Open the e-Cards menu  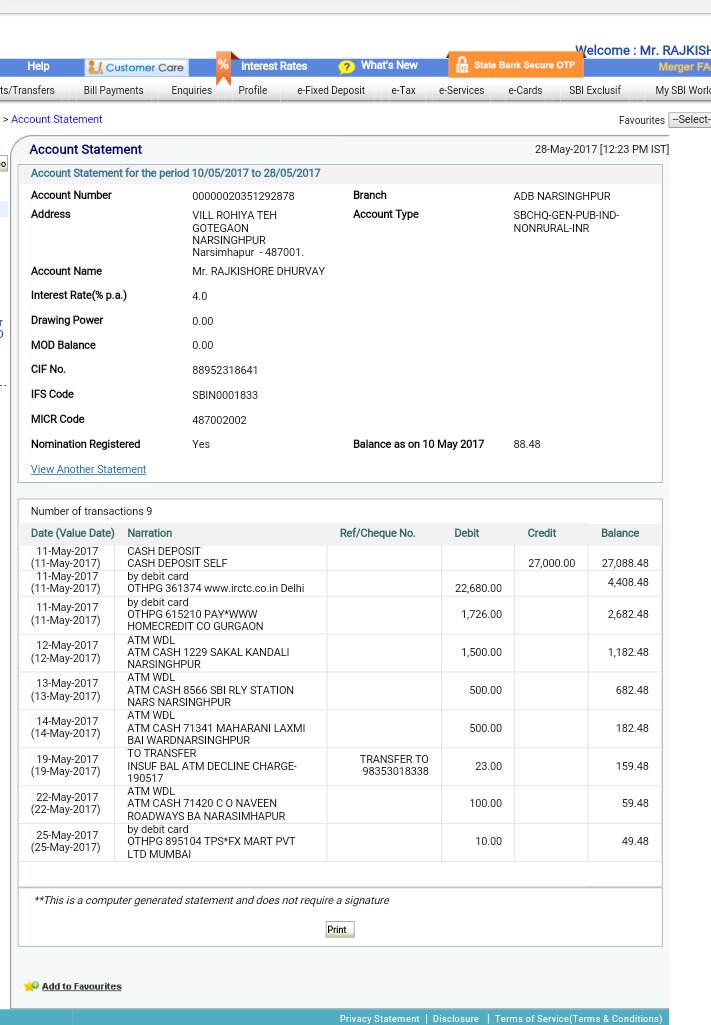[x=525, y=90]
